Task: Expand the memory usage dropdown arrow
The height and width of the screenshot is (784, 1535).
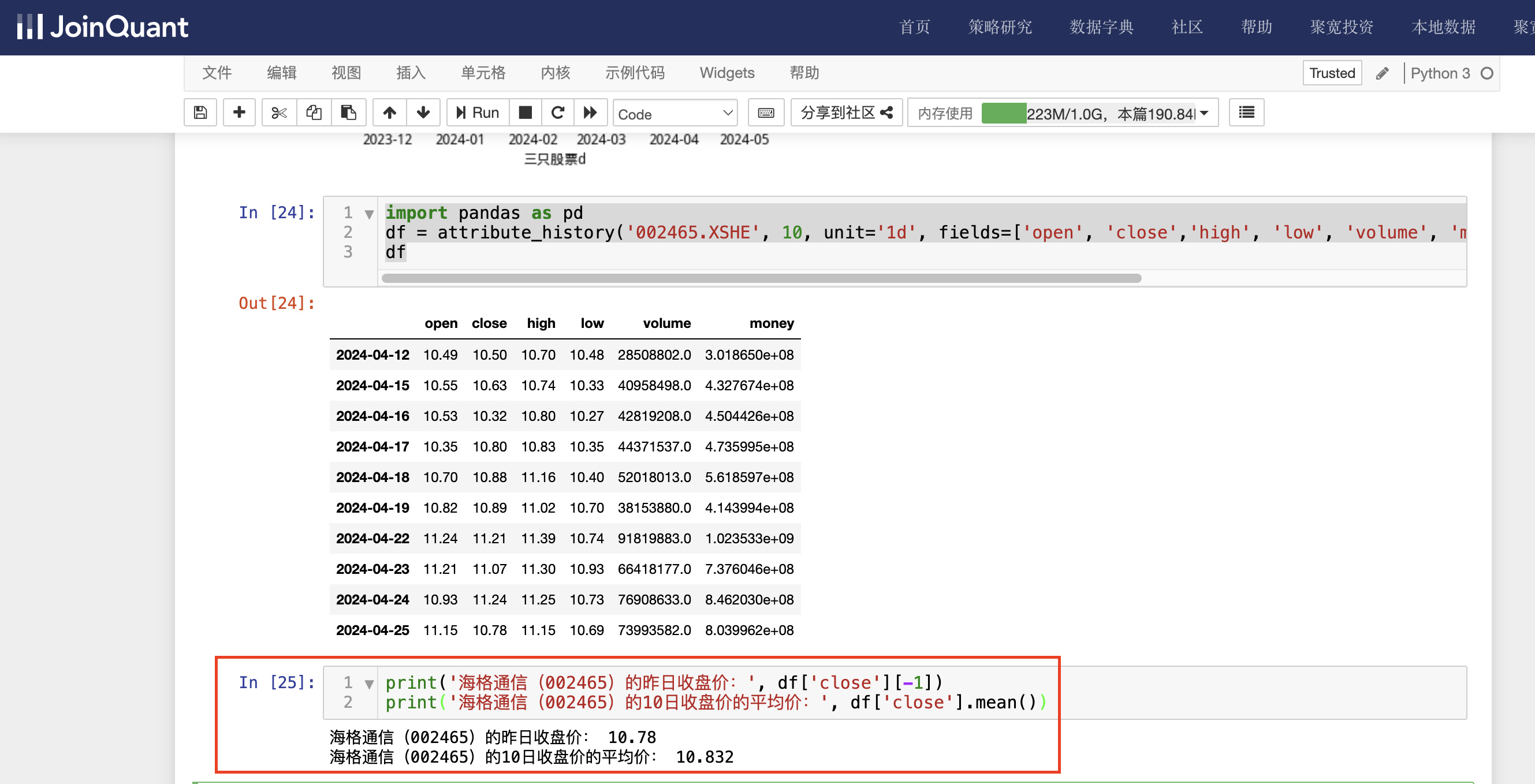Action: tap(1204, 113)
